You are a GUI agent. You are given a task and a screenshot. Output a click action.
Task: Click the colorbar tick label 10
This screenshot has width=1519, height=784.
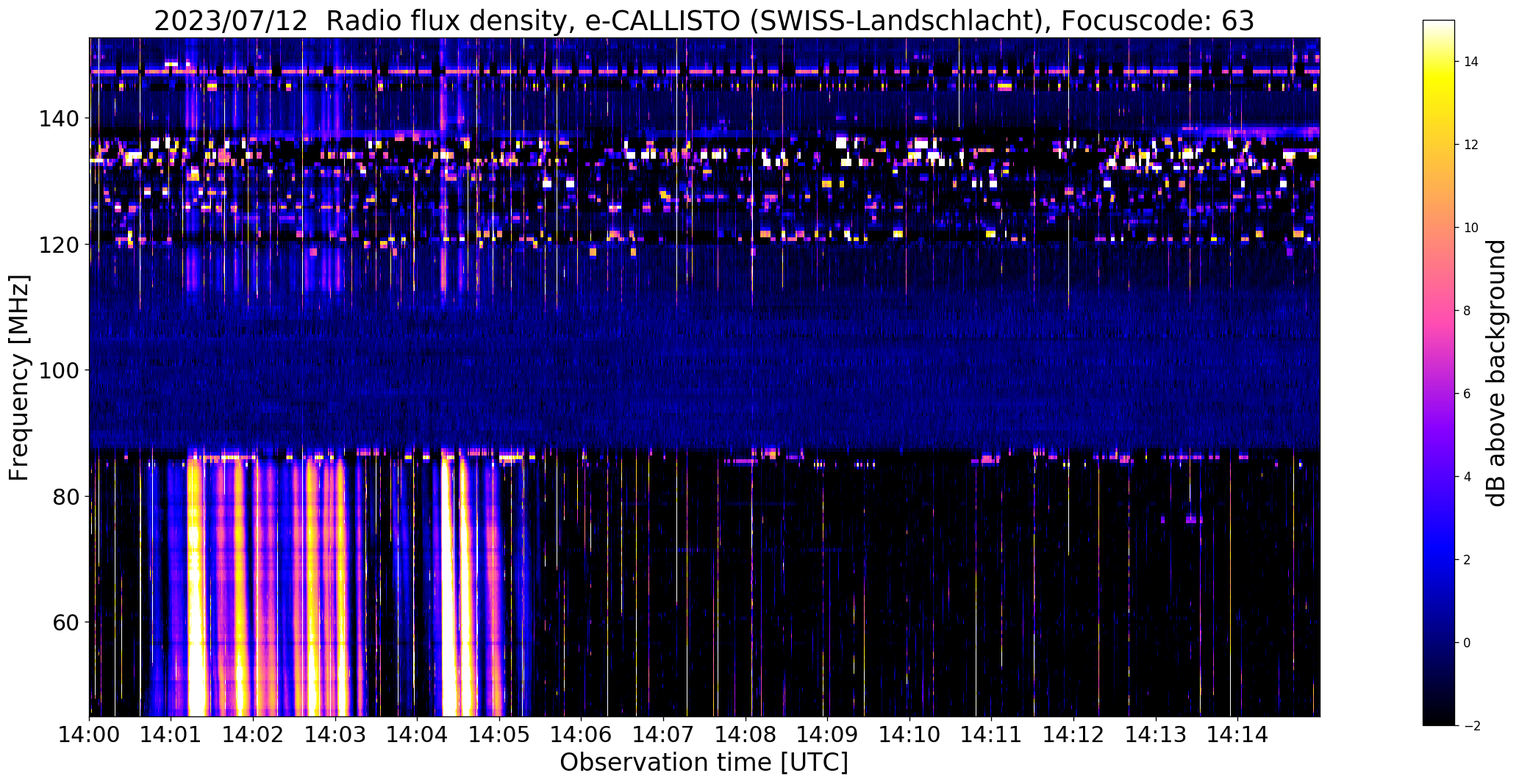(1471, 228)
